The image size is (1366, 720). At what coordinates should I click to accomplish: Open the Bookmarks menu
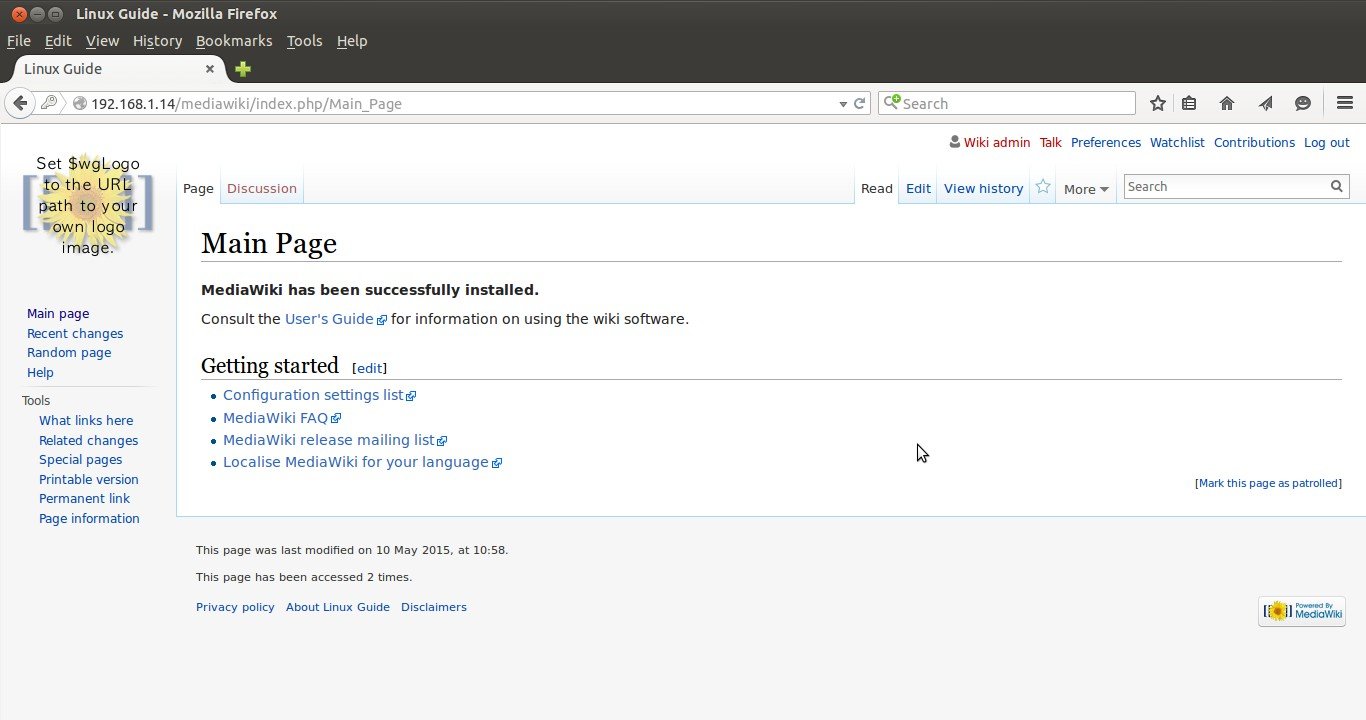pos(234,41)
